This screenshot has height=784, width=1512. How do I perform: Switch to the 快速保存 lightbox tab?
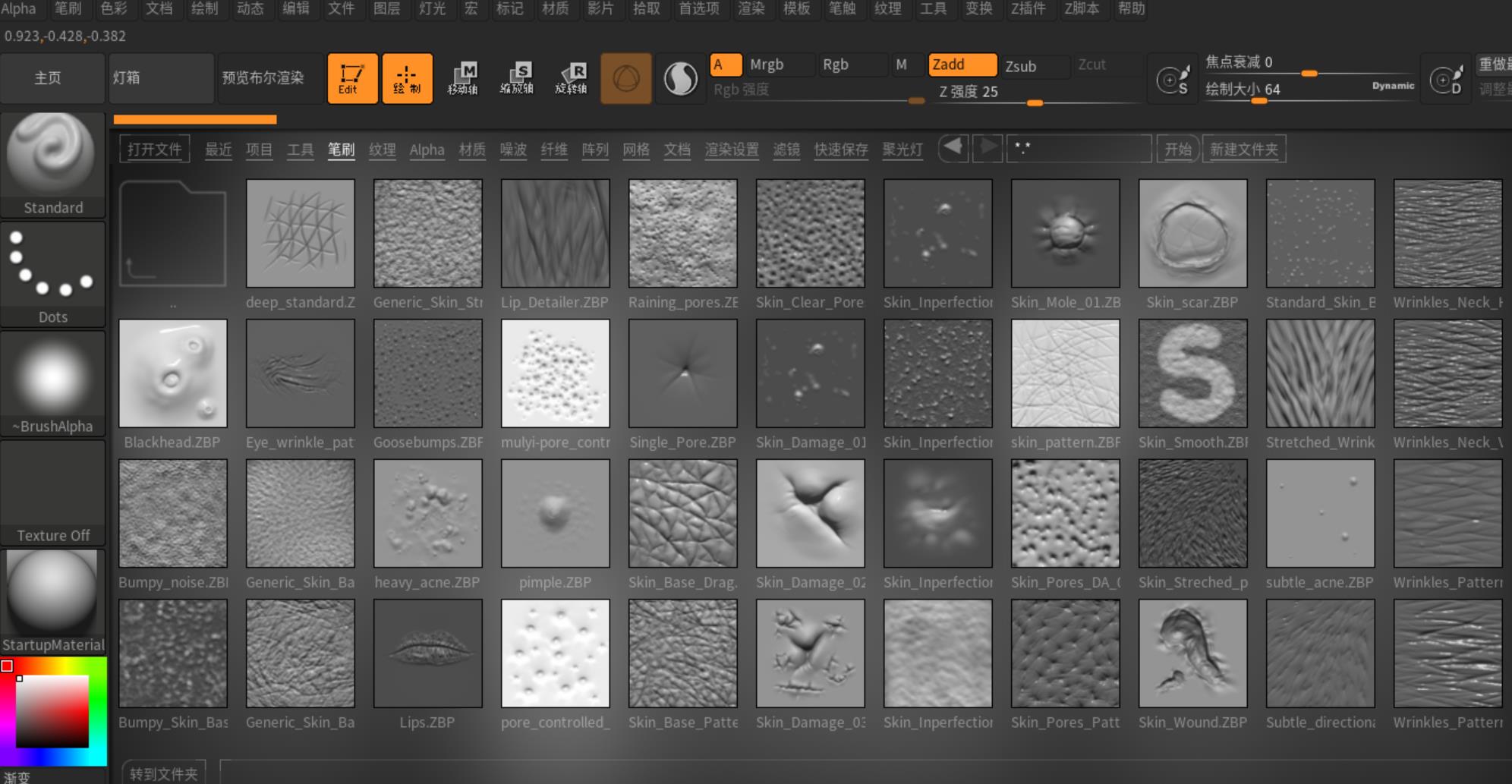coord(841,149)
